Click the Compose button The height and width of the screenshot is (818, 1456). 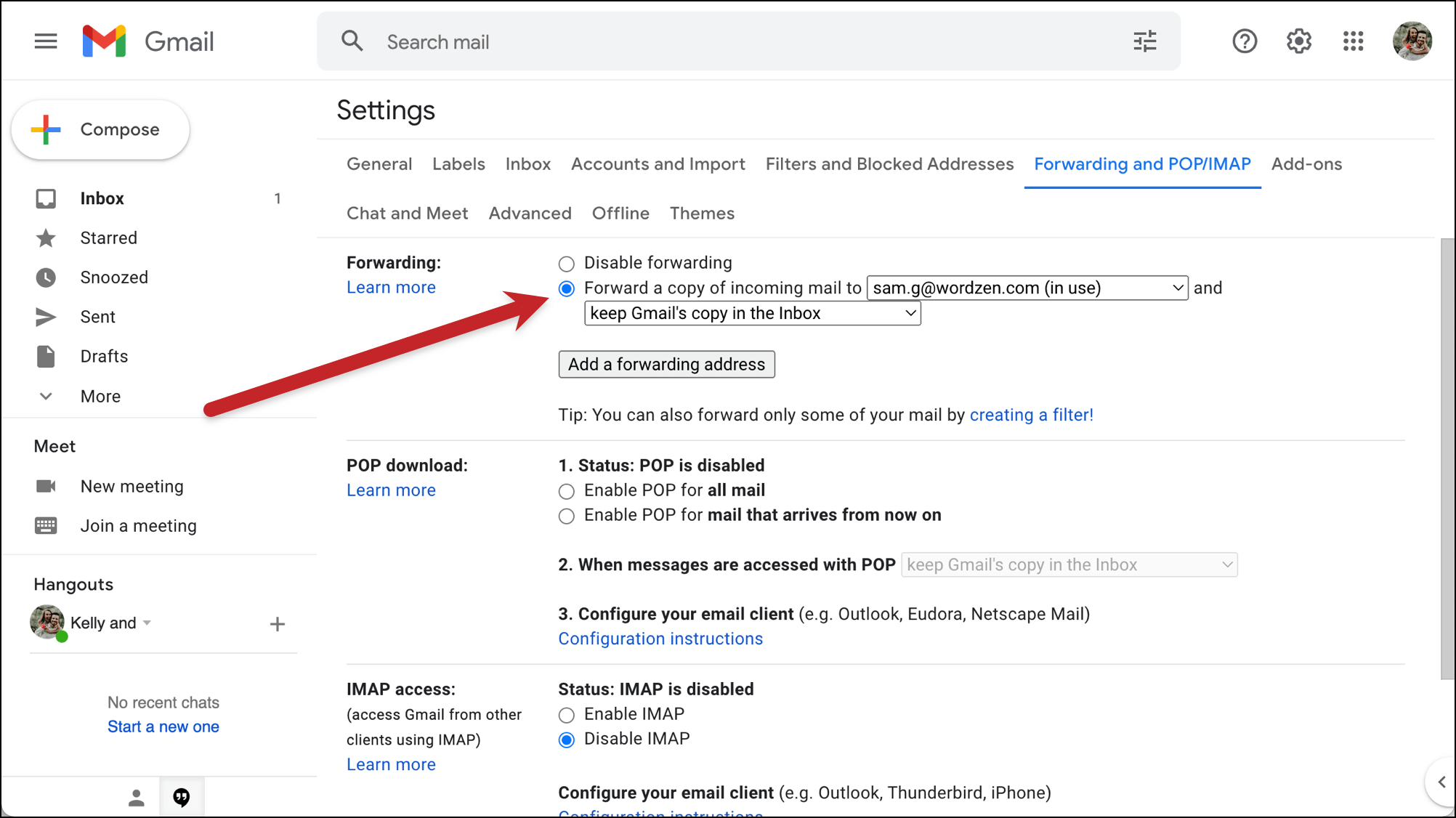(x=101, y=129)
